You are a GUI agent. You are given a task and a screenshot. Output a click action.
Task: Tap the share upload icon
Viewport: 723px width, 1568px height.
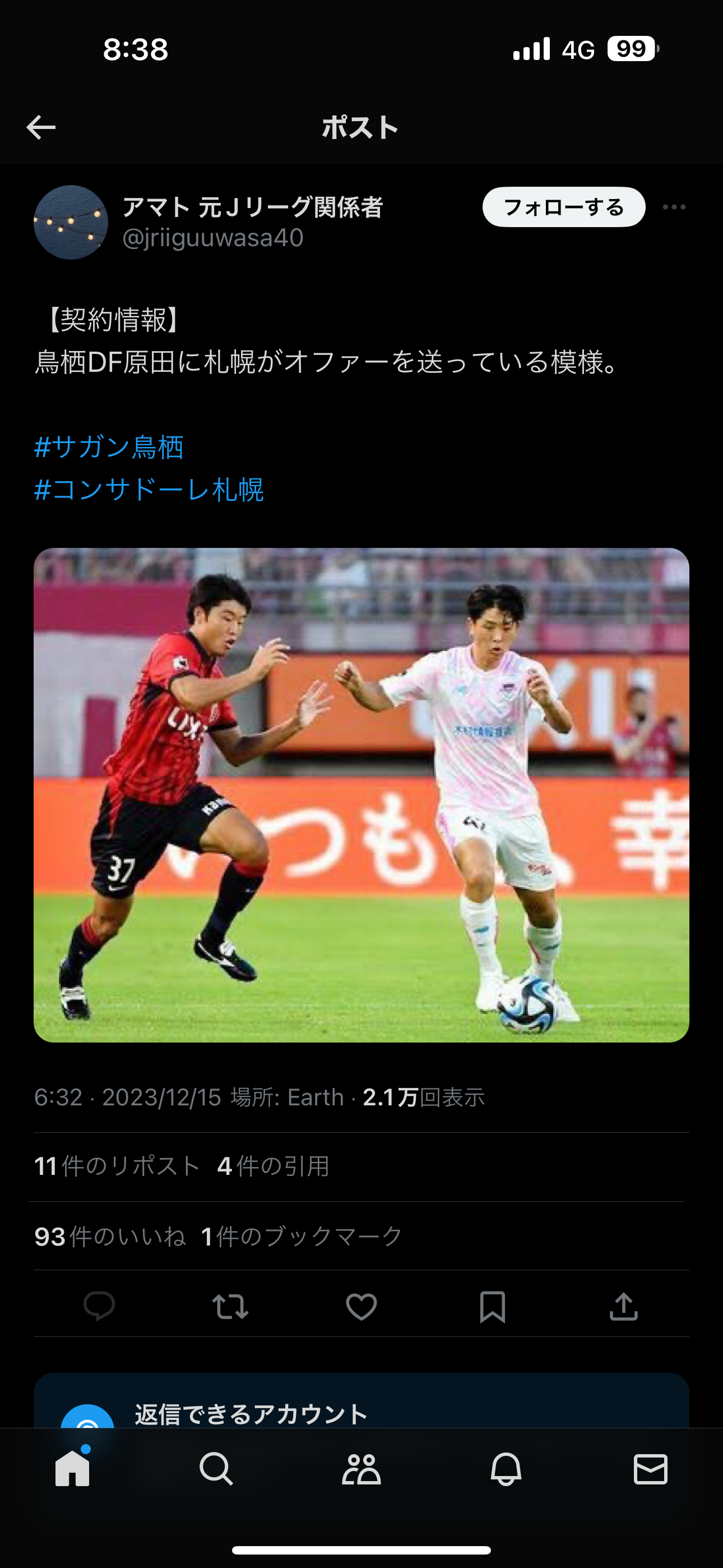[623, 1306]
